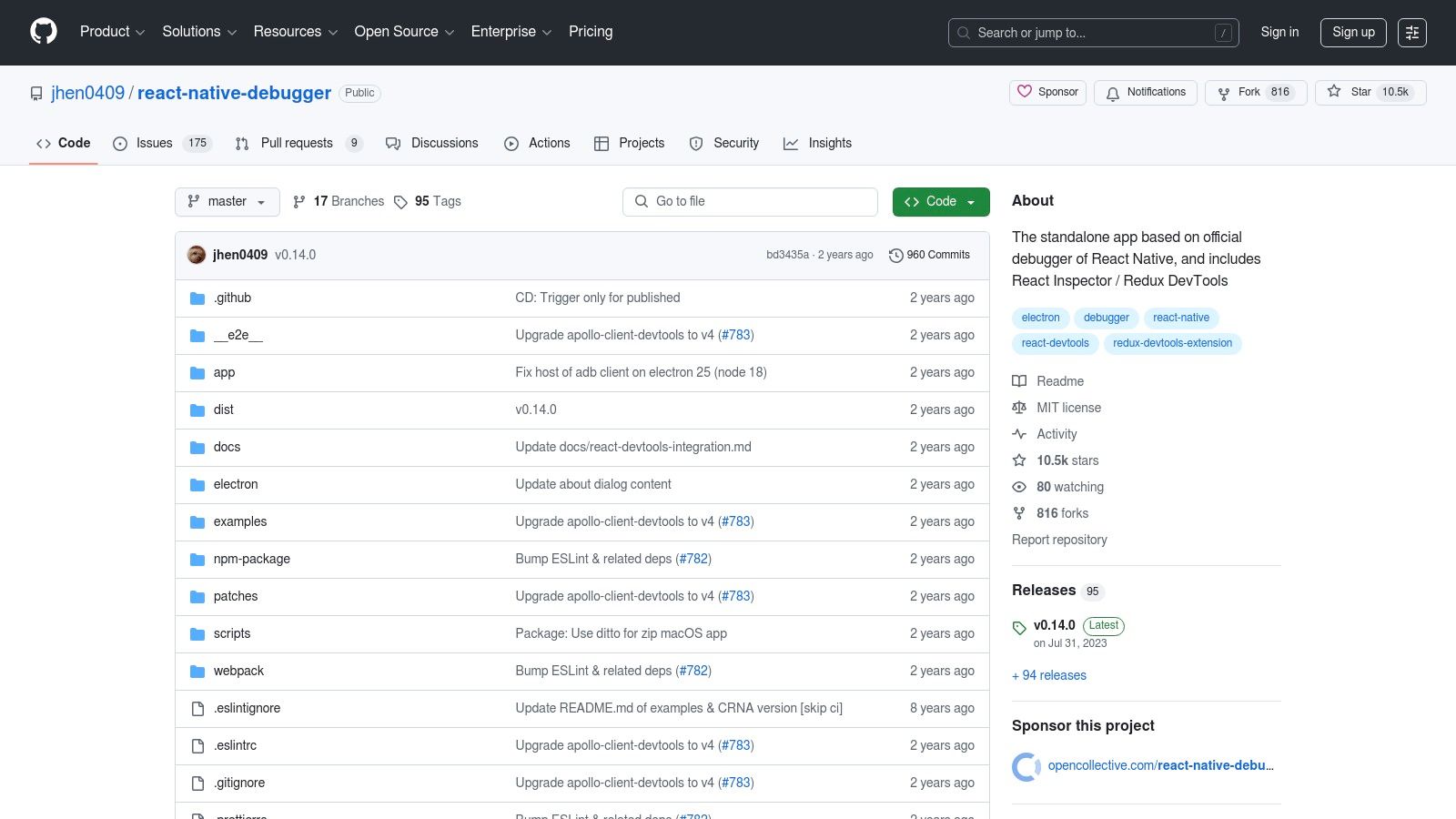This screenshot has width=1456, height=819.
Task: View 10.5k stars in About
Action: click(x=1056, y=460)
